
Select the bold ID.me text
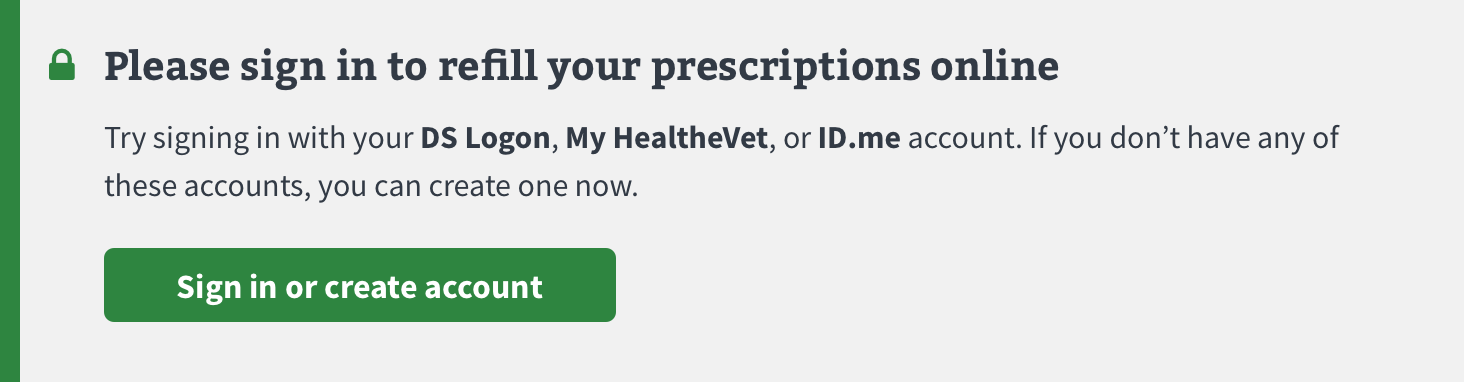point(859,139)
